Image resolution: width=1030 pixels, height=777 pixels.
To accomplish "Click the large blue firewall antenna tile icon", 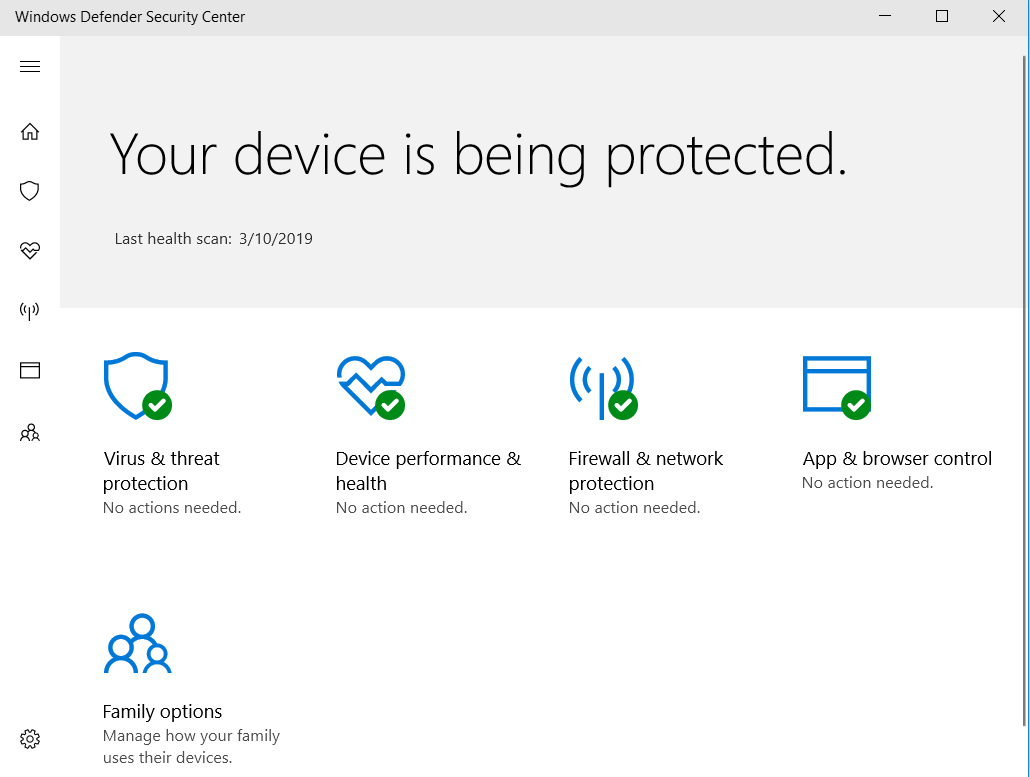I will click(604, 388).
